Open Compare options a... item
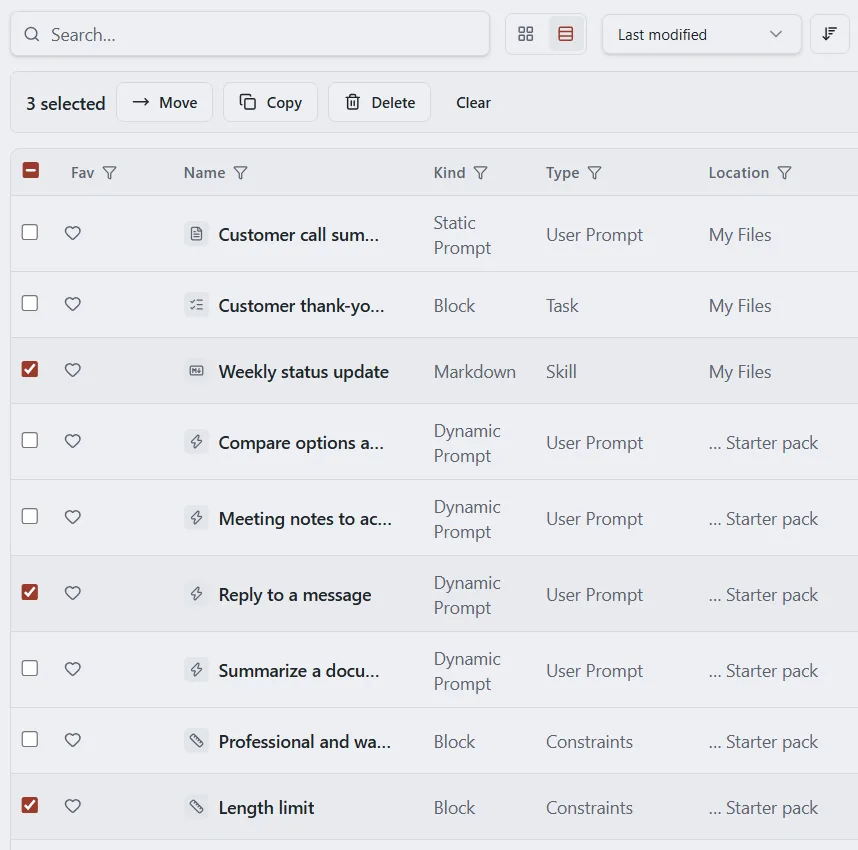The image size is (858, 850). pyautogui.click(x=301, y=442)
